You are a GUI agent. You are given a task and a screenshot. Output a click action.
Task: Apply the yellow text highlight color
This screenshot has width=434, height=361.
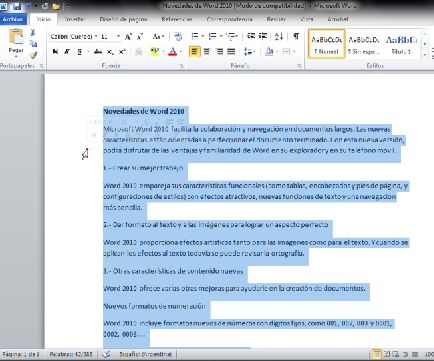point(155,52)
